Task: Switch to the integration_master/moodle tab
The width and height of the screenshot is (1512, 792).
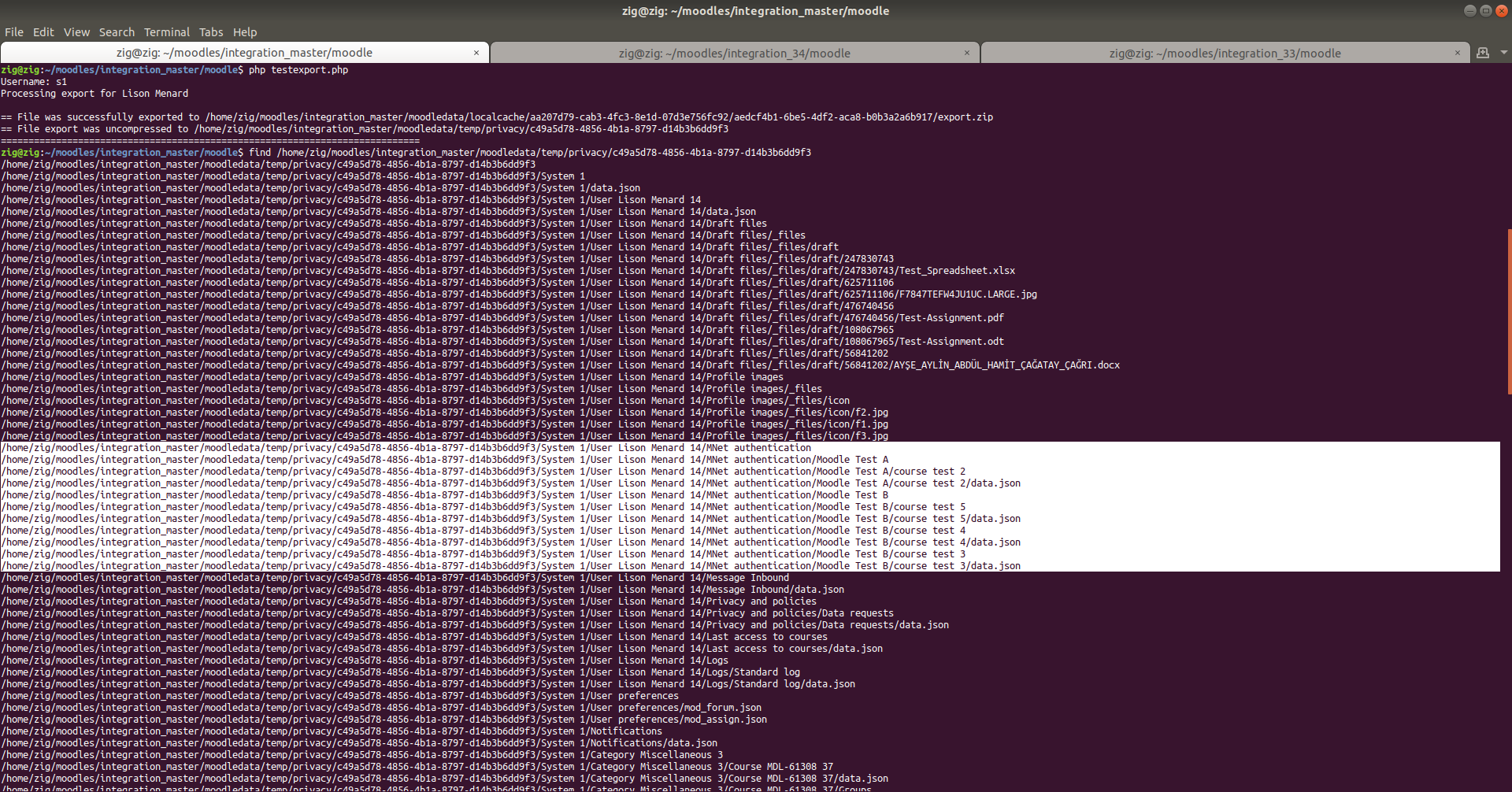Action: click(x=244, y=53)
